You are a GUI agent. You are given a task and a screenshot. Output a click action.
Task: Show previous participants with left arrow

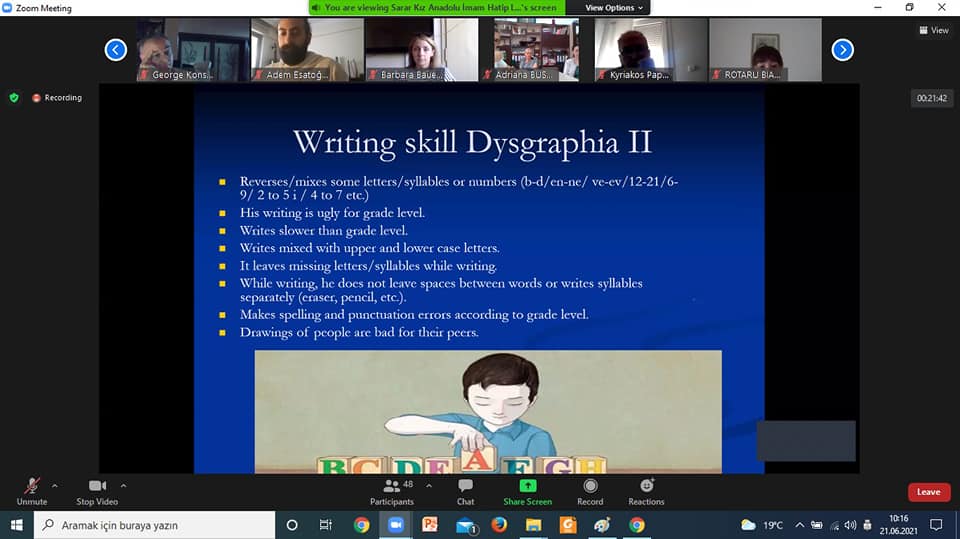tap(116, 49)
